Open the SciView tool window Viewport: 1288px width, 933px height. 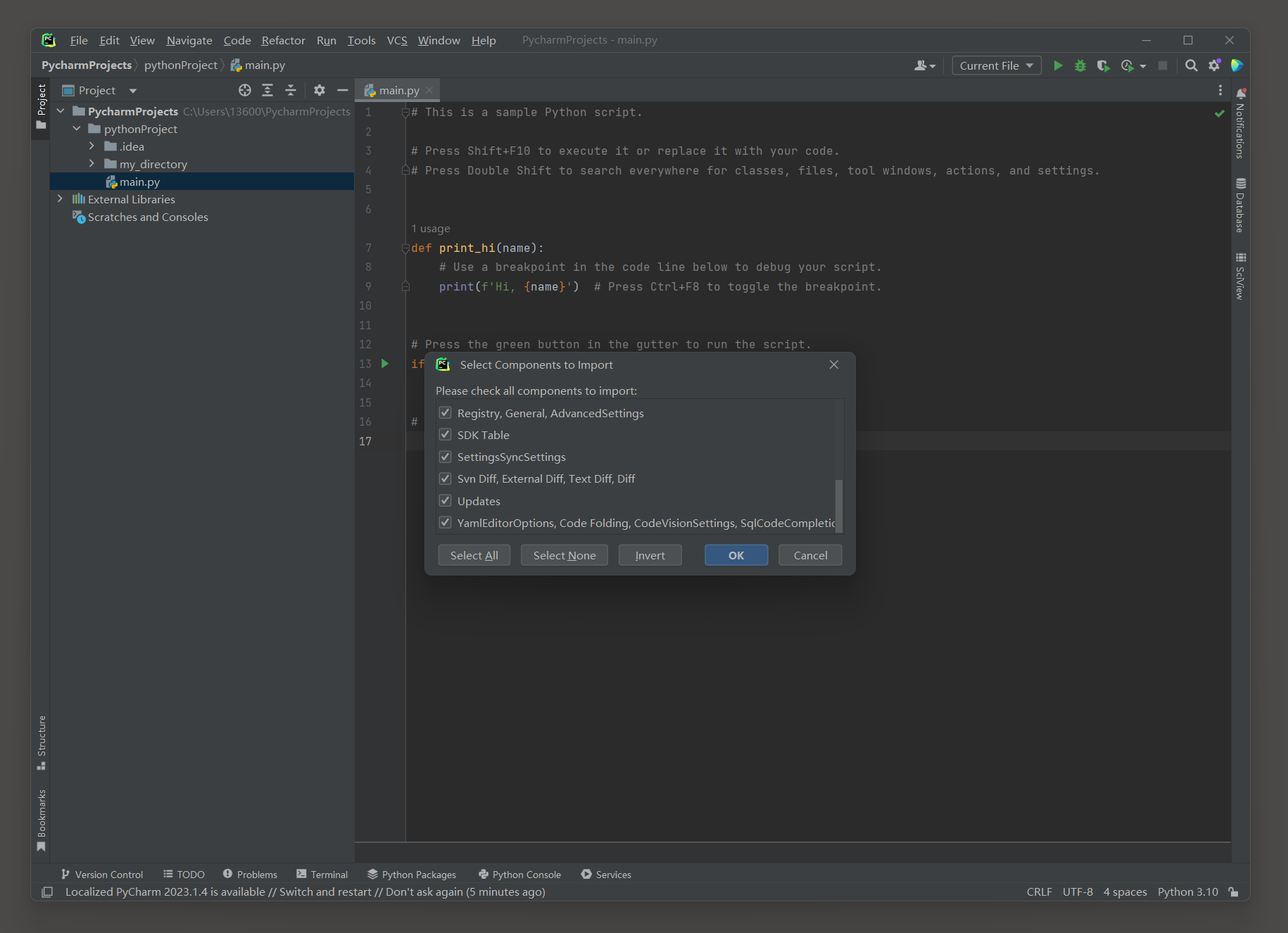(x=1241, y=276)
